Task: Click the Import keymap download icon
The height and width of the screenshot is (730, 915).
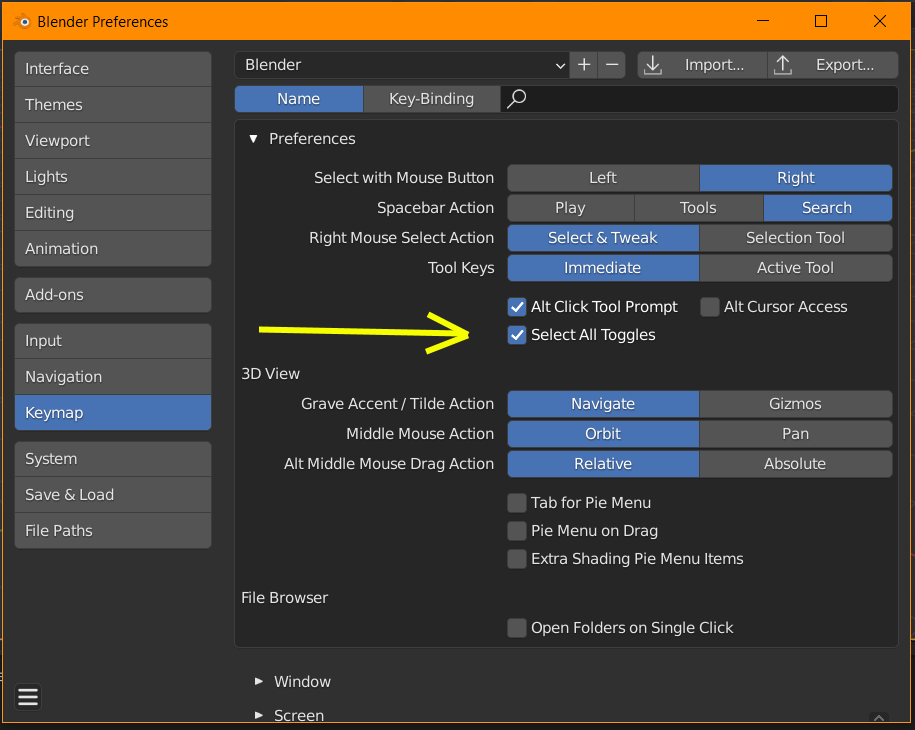Action: pyautogui.click(x=653, y=65)
